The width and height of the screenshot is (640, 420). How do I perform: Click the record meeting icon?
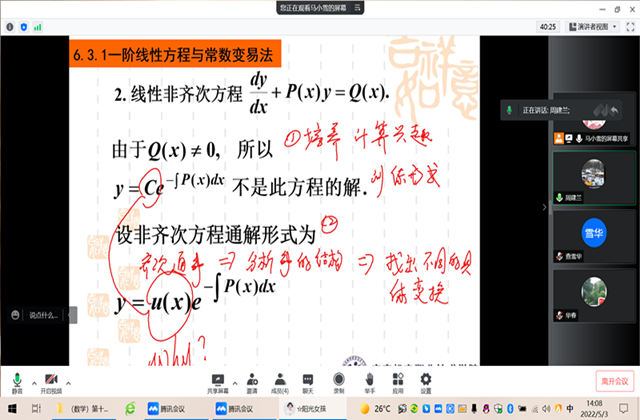point(338,381)
